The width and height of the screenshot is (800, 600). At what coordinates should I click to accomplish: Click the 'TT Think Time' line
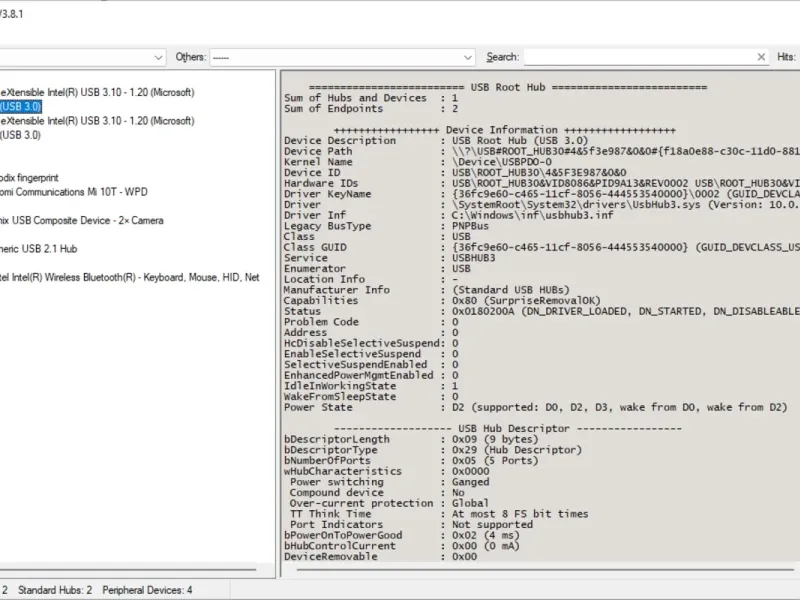pos(439,514)
